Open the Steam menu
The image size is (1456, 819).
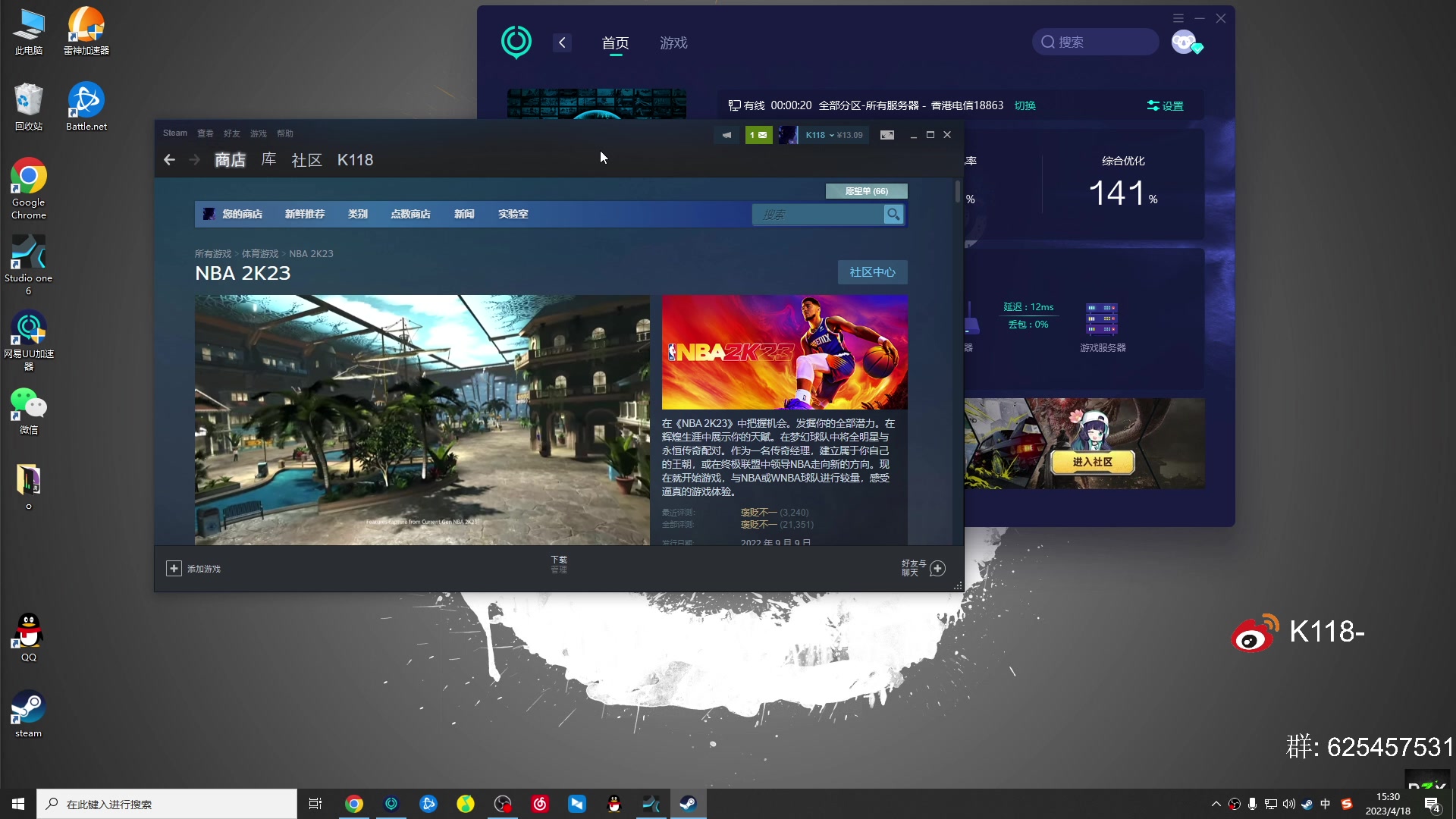(x=175, y=133)
